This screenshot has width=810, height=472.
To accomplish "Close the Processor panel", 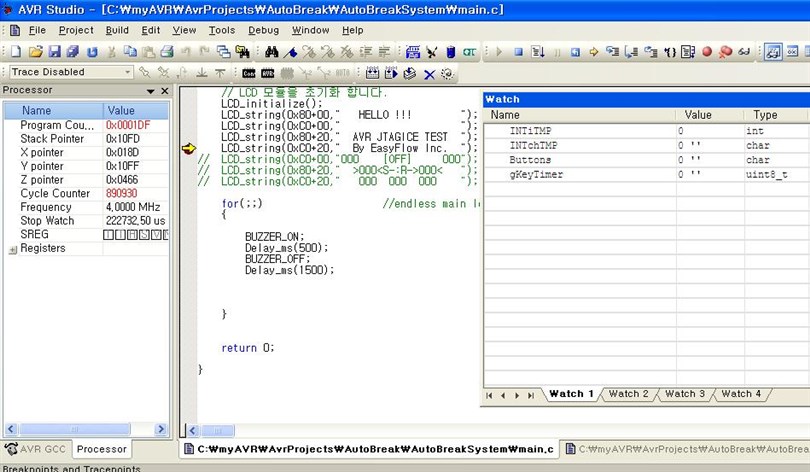I will tap(165, 91).
